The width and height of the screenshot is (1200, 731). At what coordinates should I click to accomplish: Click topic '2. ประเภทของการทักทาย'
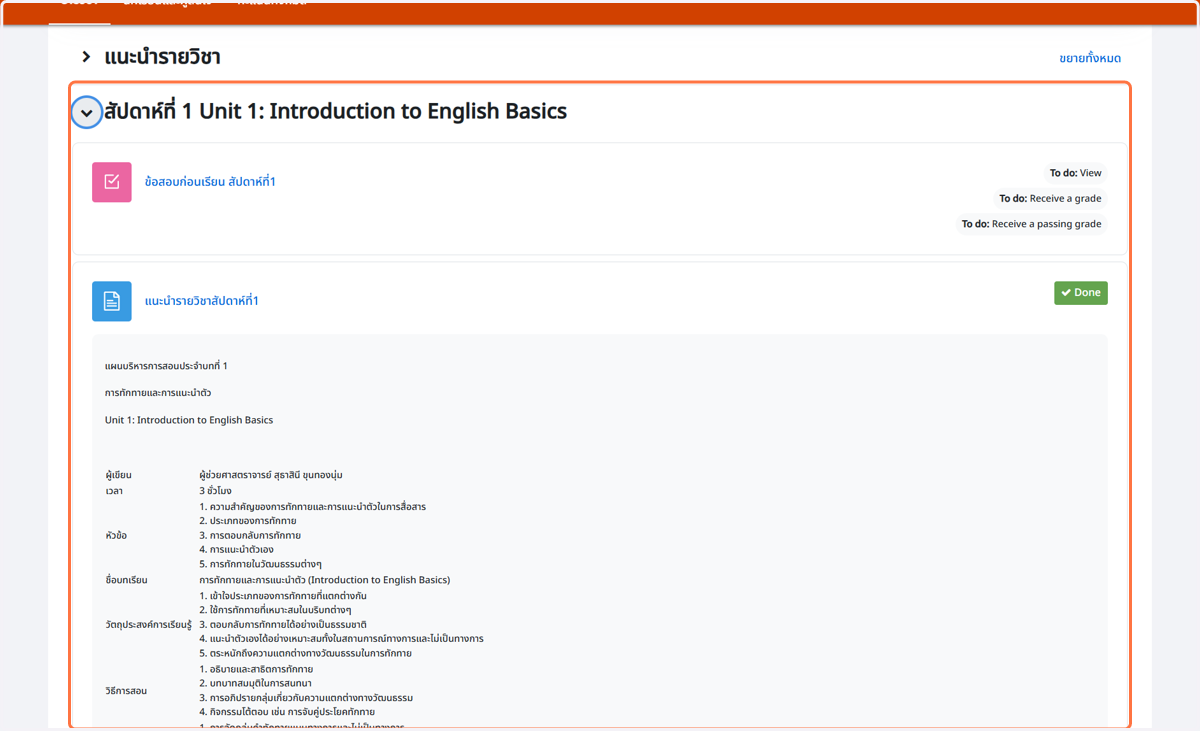[248, 521]
